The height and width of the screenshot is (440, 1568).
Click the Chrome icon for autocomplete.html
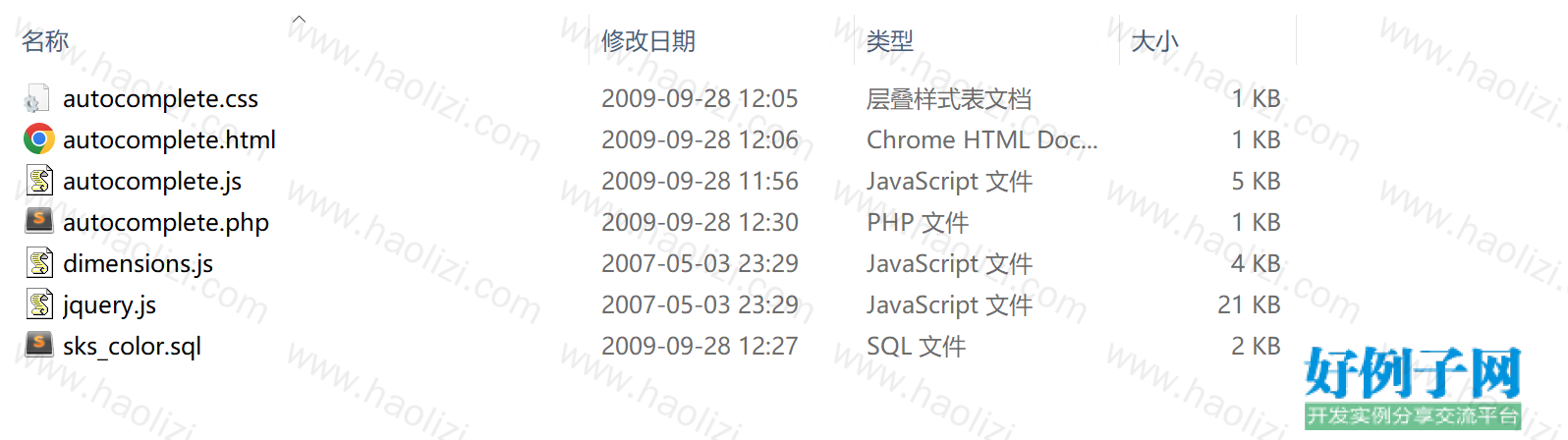pos(38,139)
